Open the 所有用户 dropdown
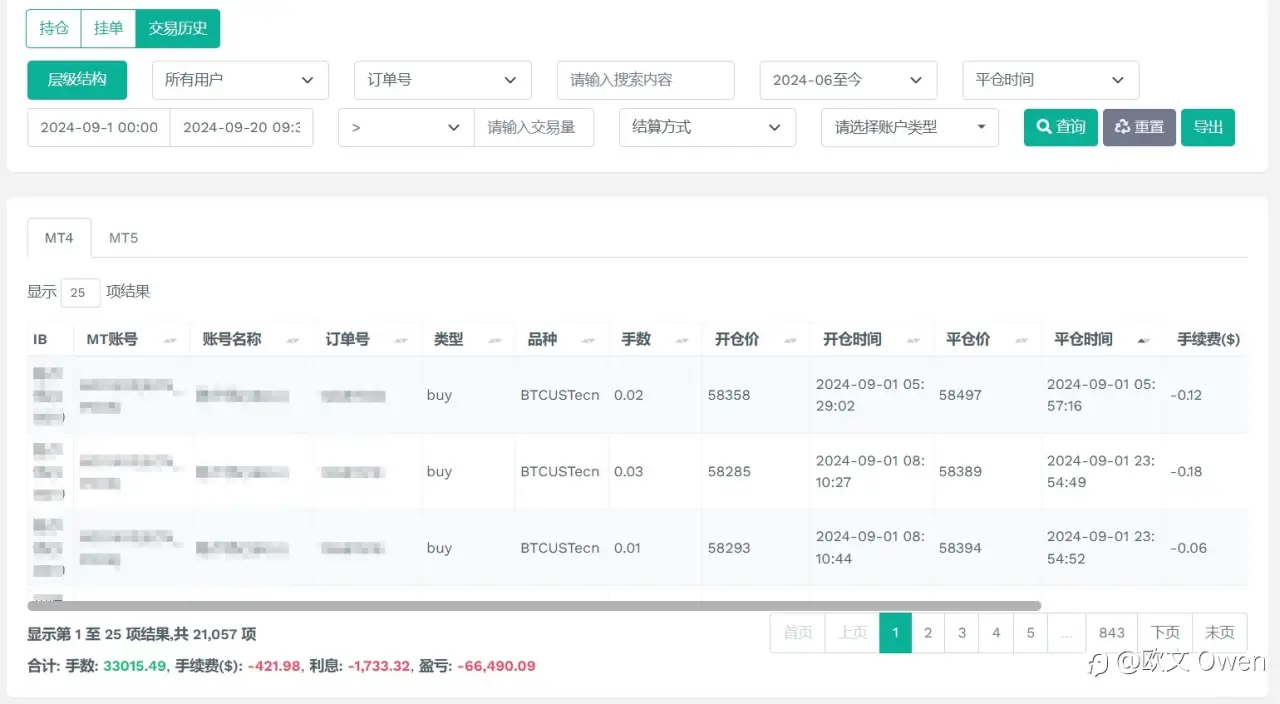 point(240,80)
